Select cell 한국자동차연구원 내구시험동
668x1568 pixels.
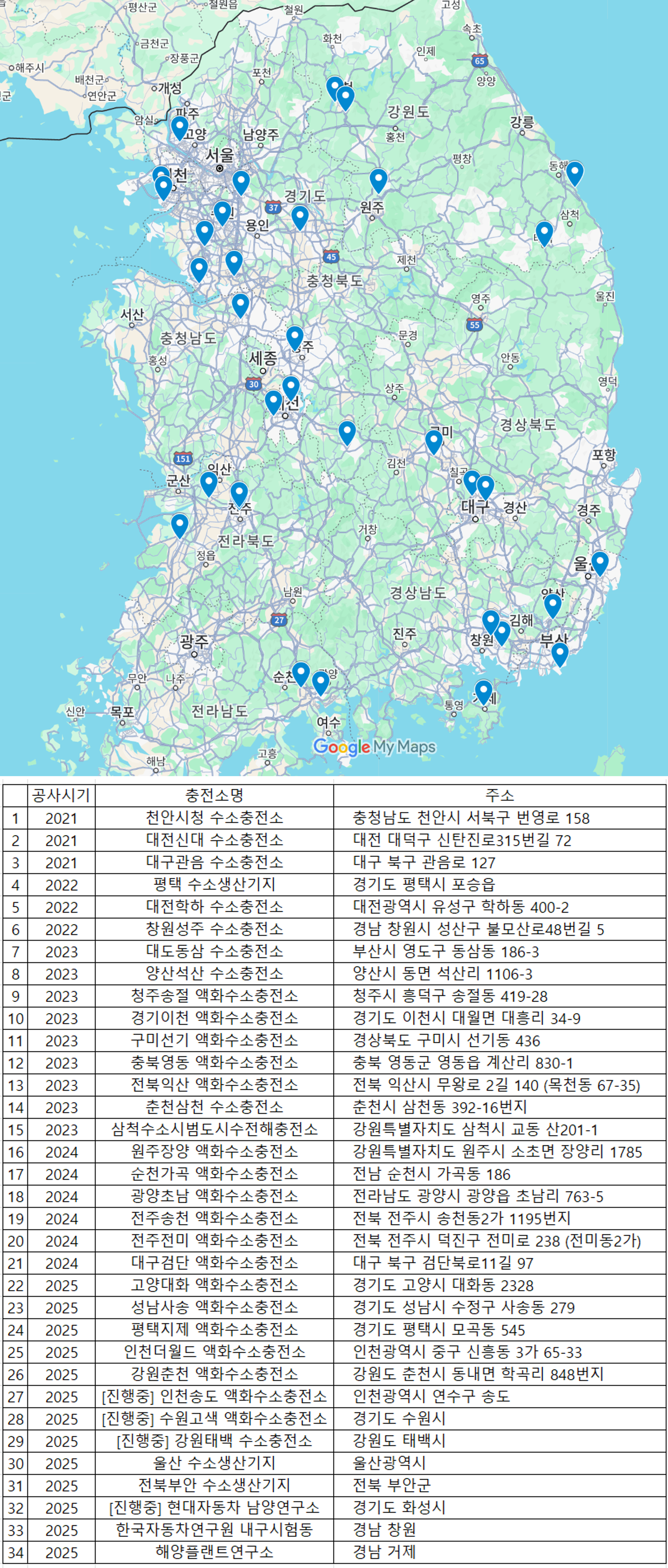214,1530
